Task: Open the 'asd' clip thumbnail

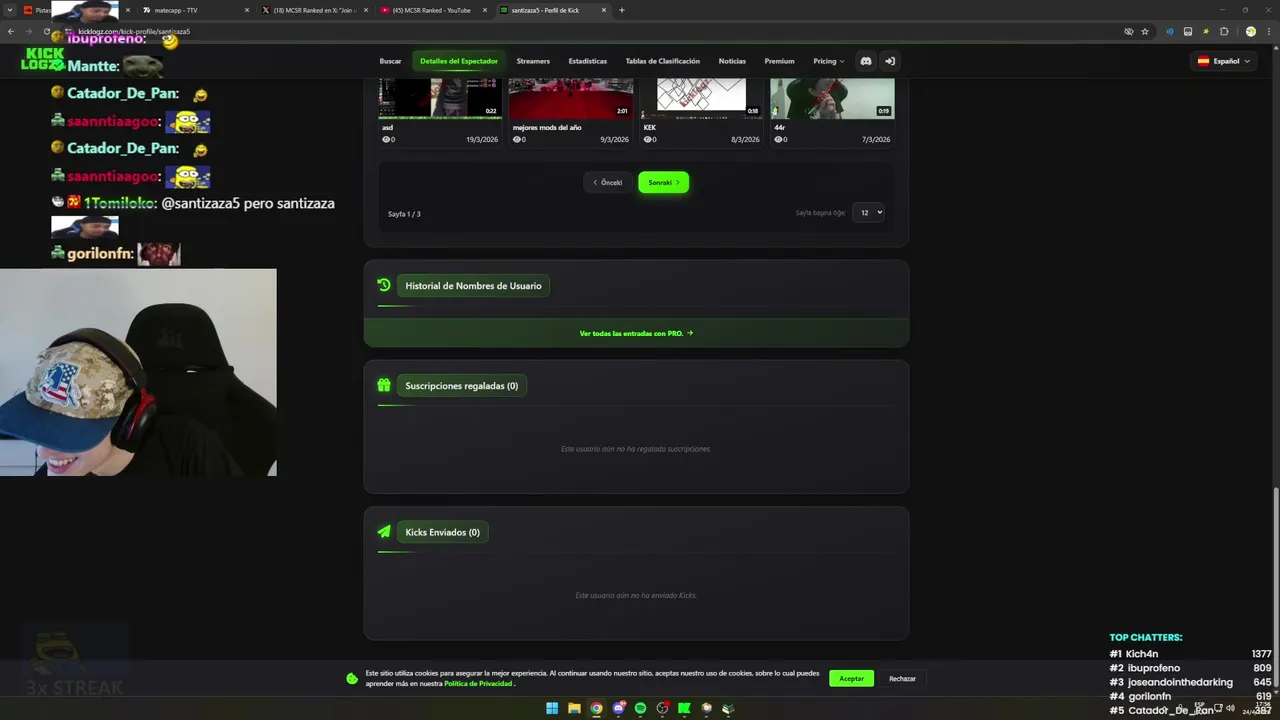Action: 440,98
